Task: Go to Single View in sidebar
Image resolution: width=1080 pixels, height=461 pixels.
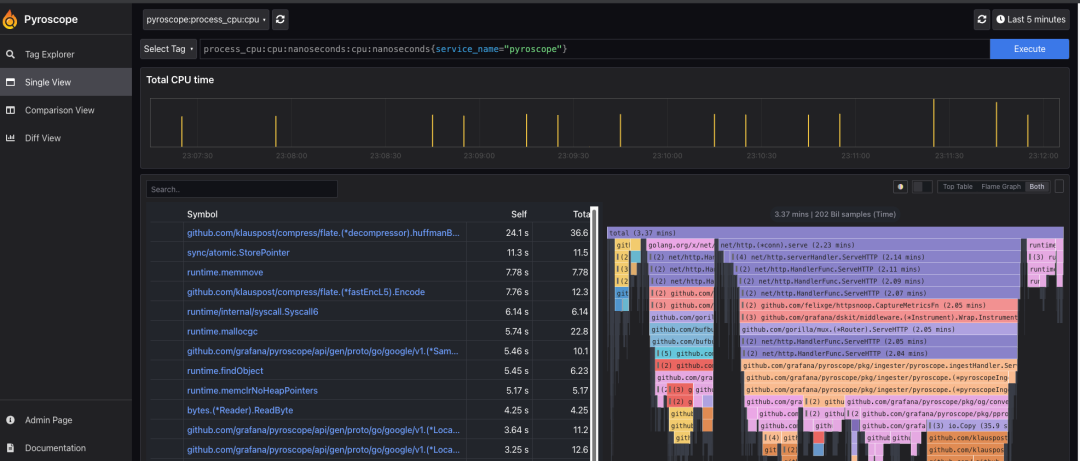Action: [x=66, y=82]
